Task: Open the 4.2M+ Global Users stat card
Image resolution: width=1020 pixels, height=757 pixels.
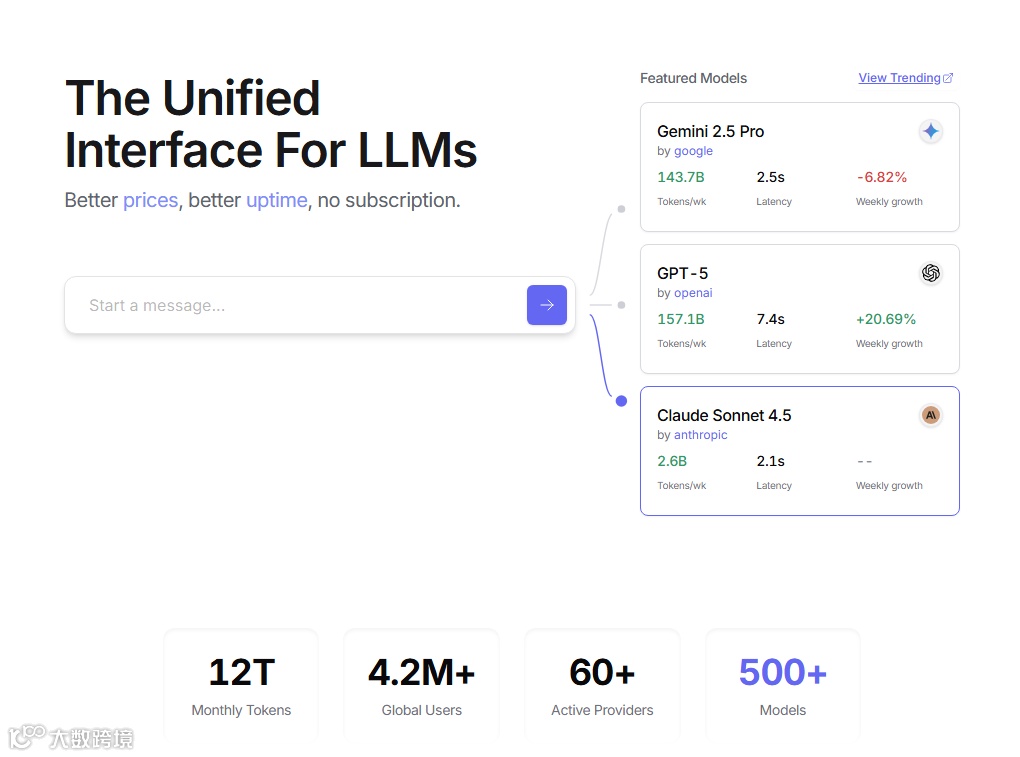Action: 422,685
